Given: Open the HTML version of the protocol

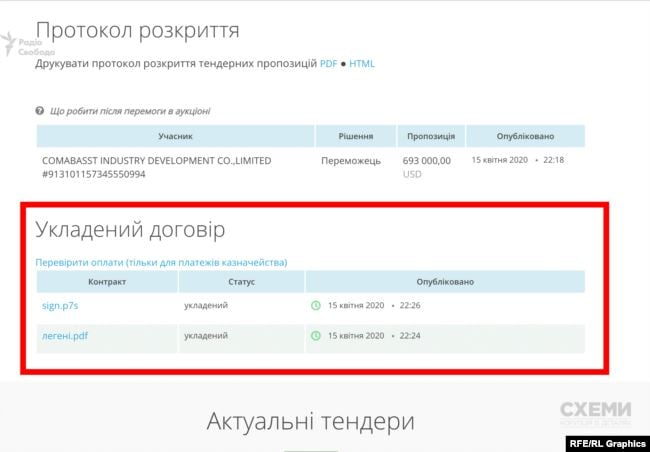Looking at the screenshot, I should coord(362,64).
